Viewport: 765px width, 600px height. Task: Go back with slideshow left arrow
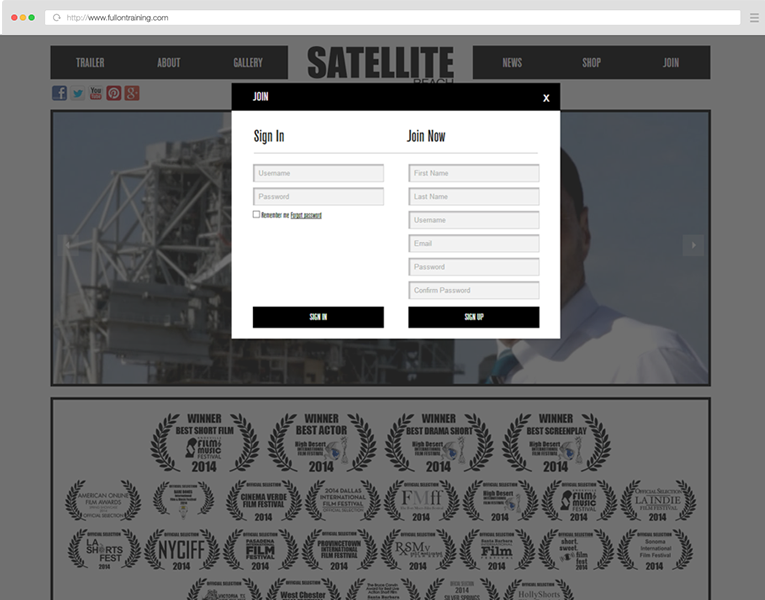(68, 245)
